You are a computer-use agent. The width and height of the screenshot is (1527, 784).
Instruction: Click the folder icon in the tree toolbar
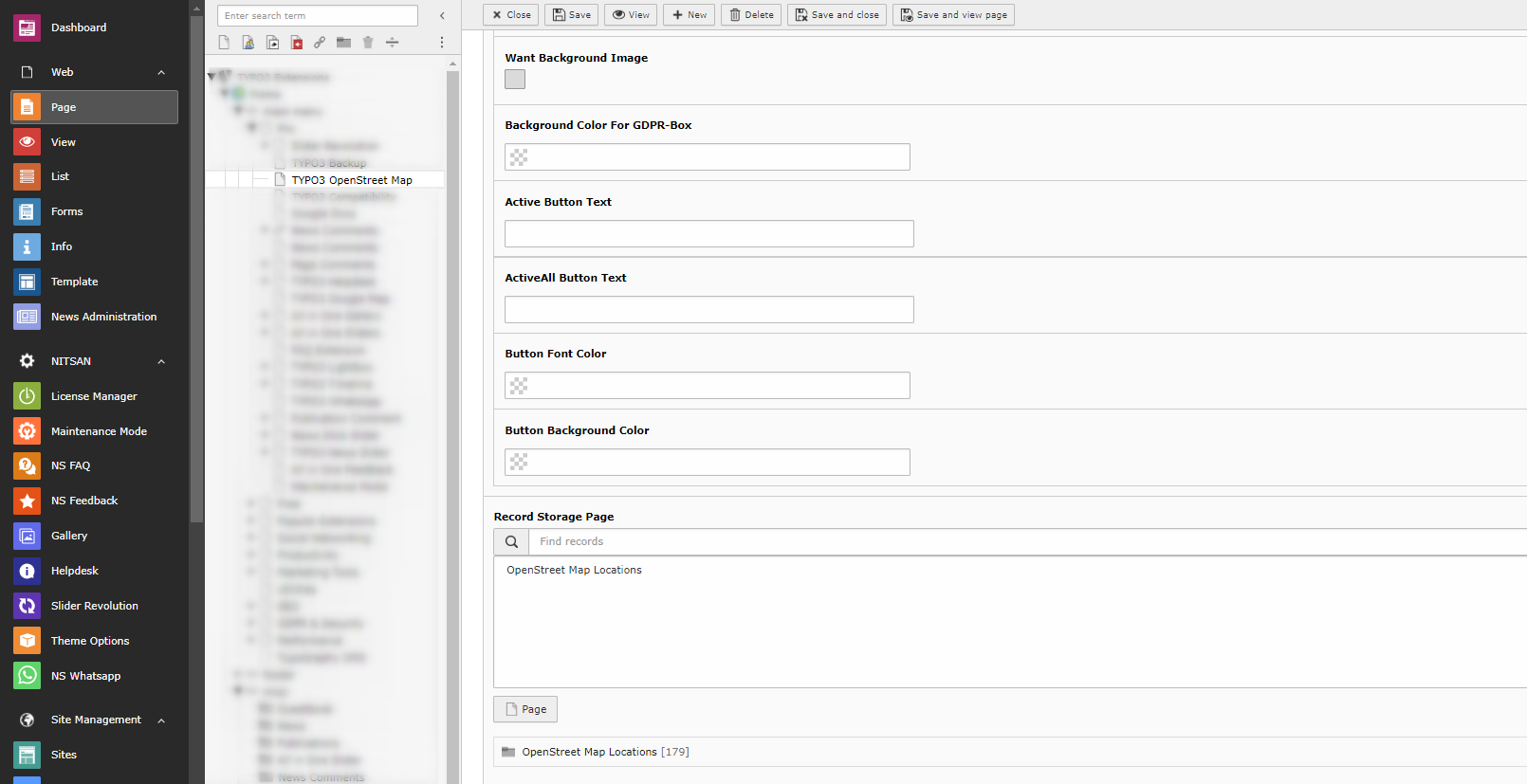[343, 42]
